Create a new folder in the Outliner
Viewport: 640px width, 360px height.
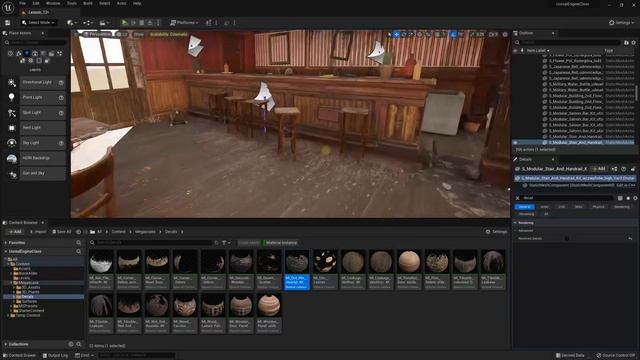[627, 42]
